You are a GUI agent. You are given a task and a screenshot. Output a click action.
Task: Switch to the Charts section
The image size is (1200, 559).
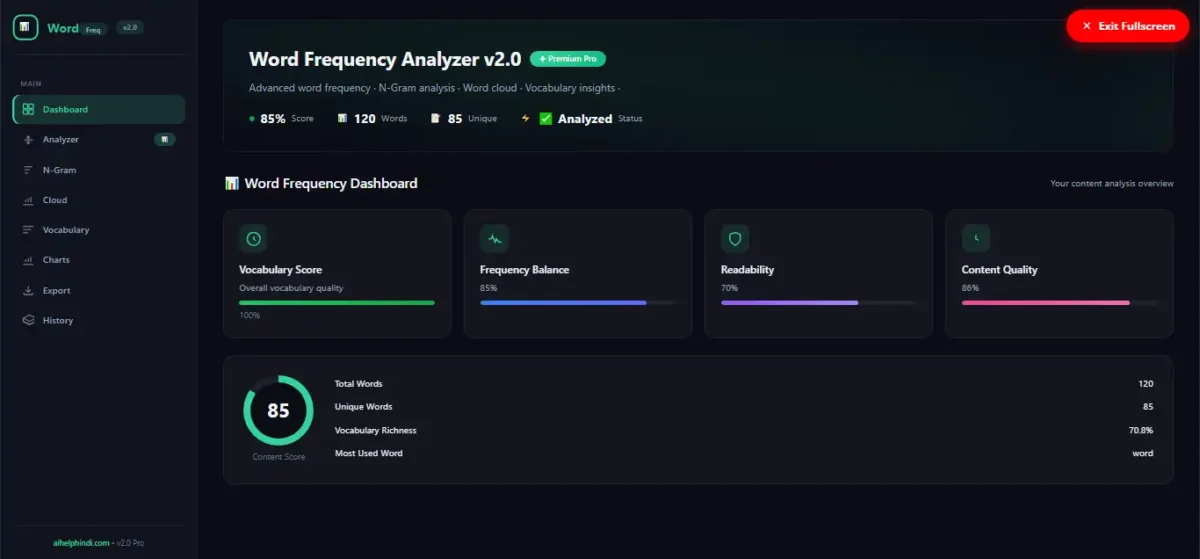pyautogui.click(x=99, y=260)
